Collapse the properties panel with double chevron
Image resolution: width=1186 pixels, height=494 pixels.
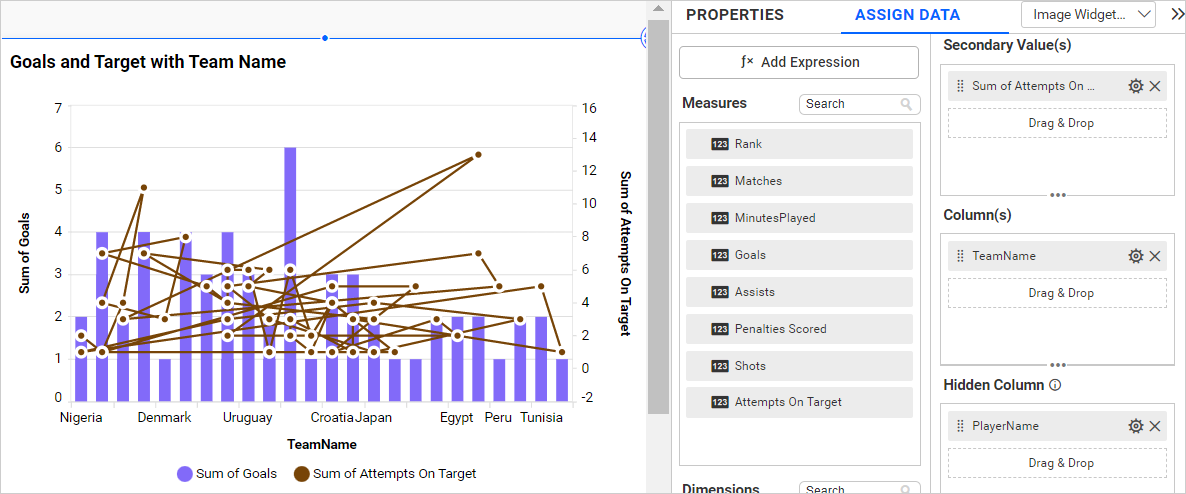click(x=1177, y=15)
